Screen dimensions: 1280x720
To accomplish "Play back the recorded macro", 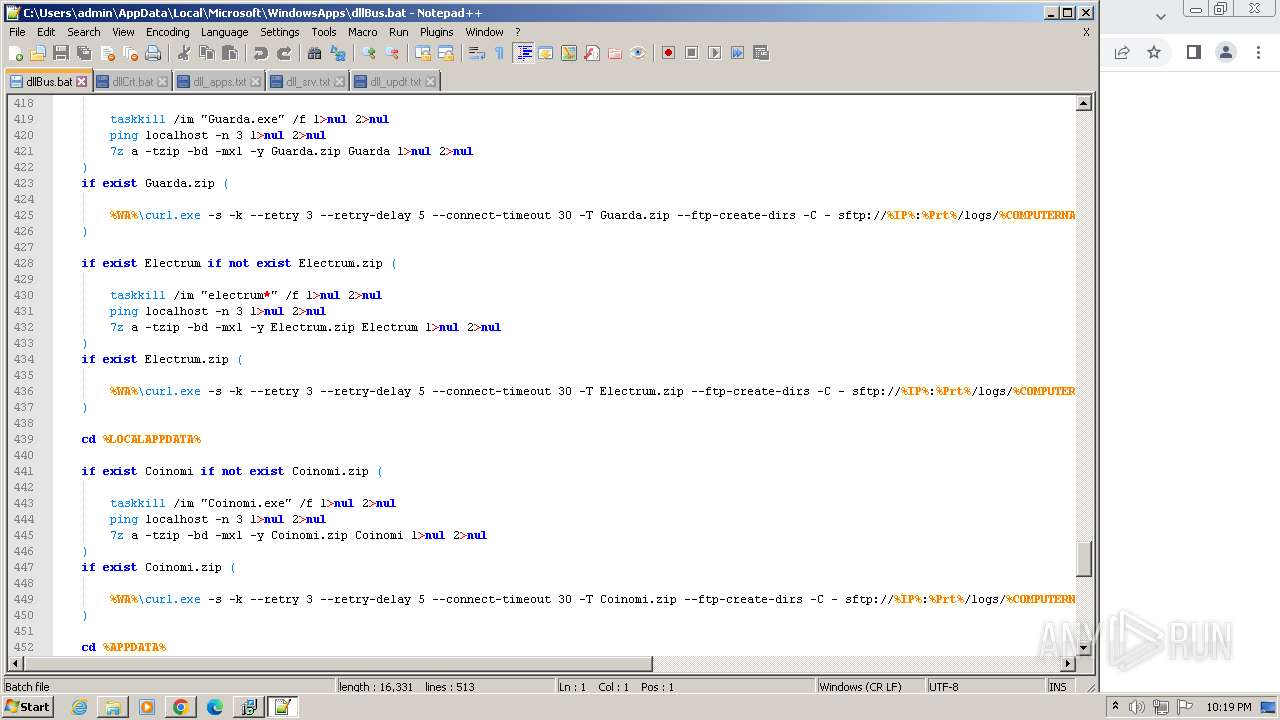I will coord(714,53).
